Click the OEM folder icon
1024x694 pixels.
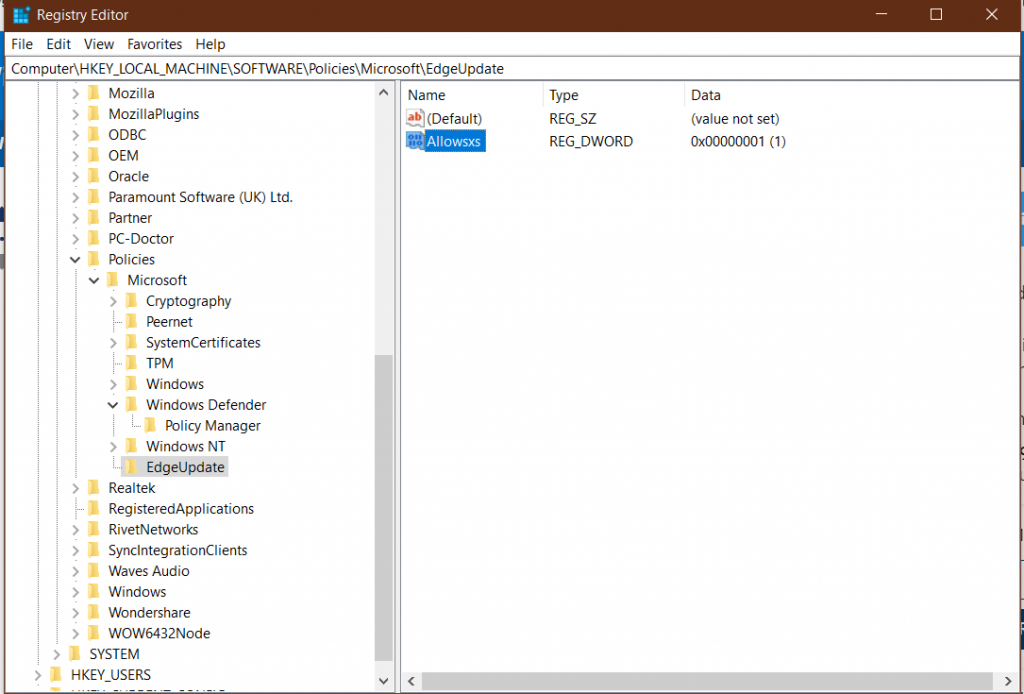click(x=94, y=155)
